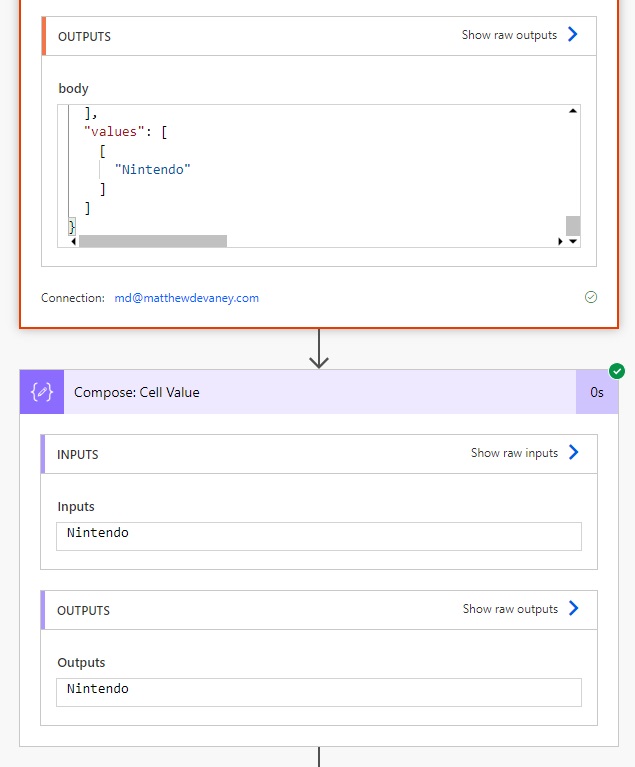The height and width of the screenshot is (767, 635).
Task: Collapse the Compose: Cell Value action header
Action: coord(319,392)
